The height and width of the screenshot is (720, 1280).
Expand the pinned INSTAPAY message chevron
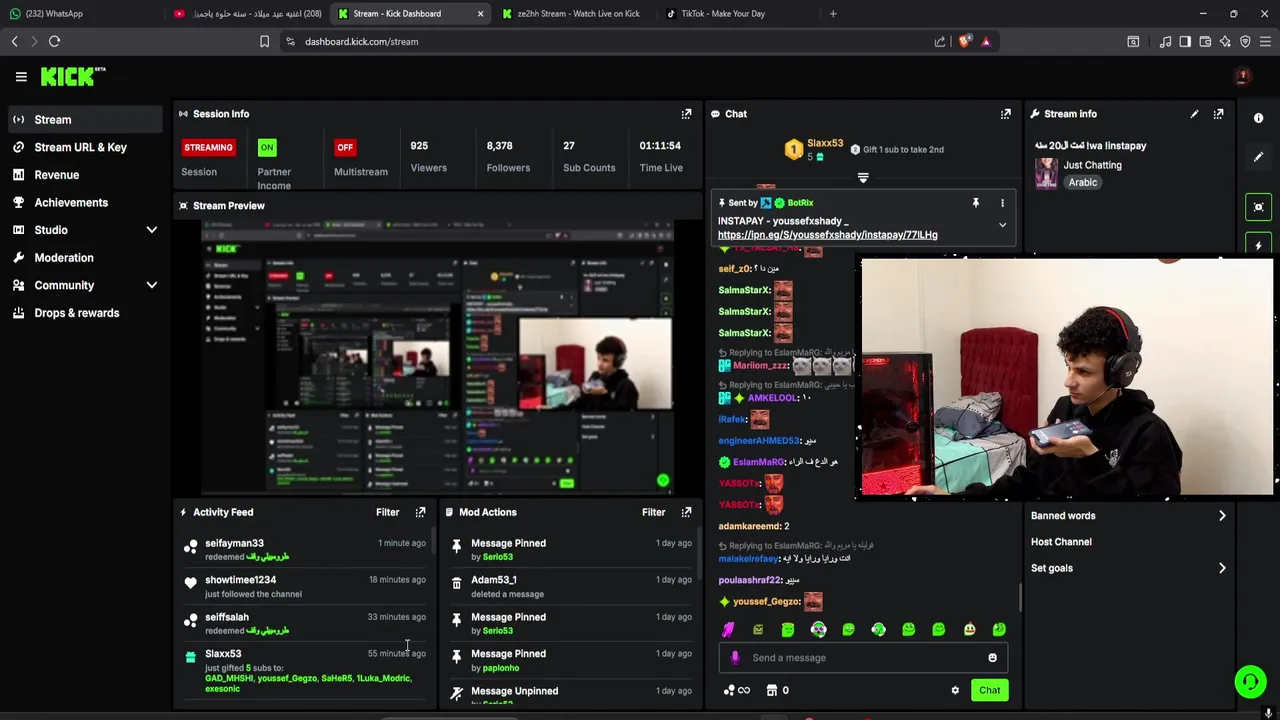[x=1002, y=225]
